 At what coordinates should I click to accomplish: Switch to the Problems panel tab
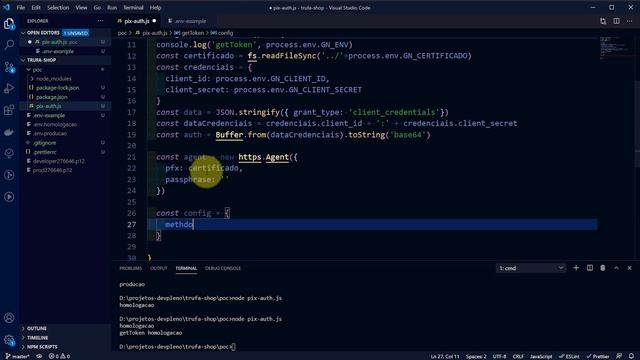(131, 268)
